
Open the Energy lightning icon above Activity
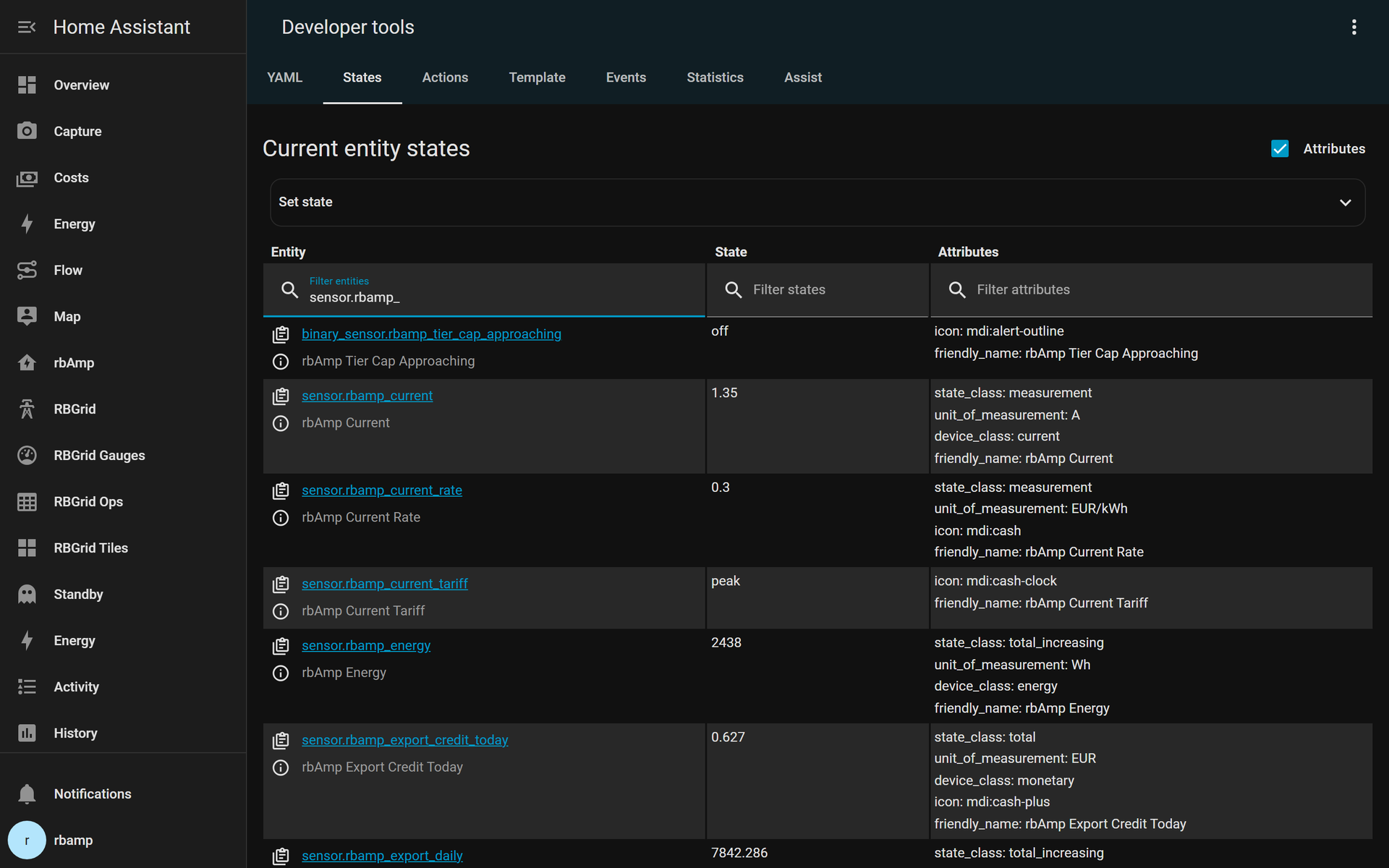(27, 640)
